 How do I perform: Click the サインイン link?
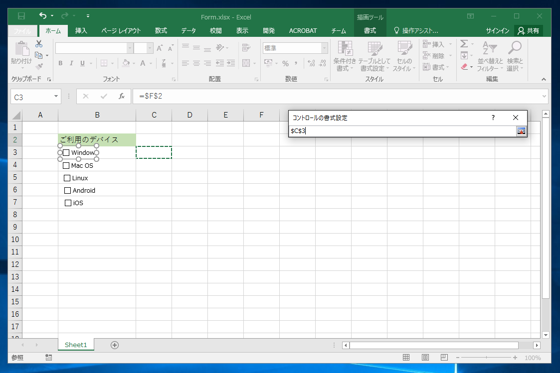498,31
